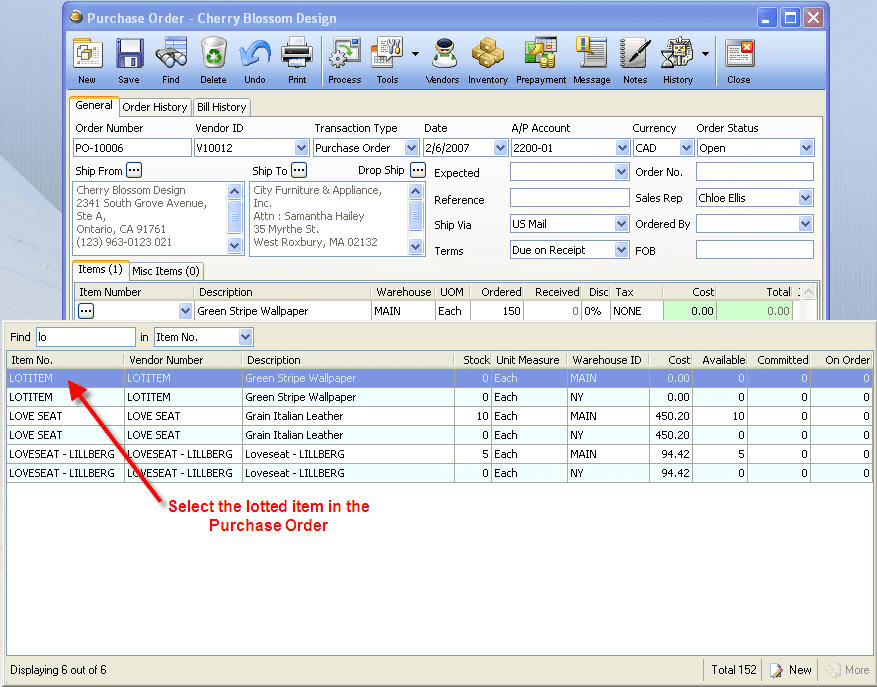This screenshot has height=687, width=877.
Task: Open the Find tool from the toolbar
Action: [170, 58]
